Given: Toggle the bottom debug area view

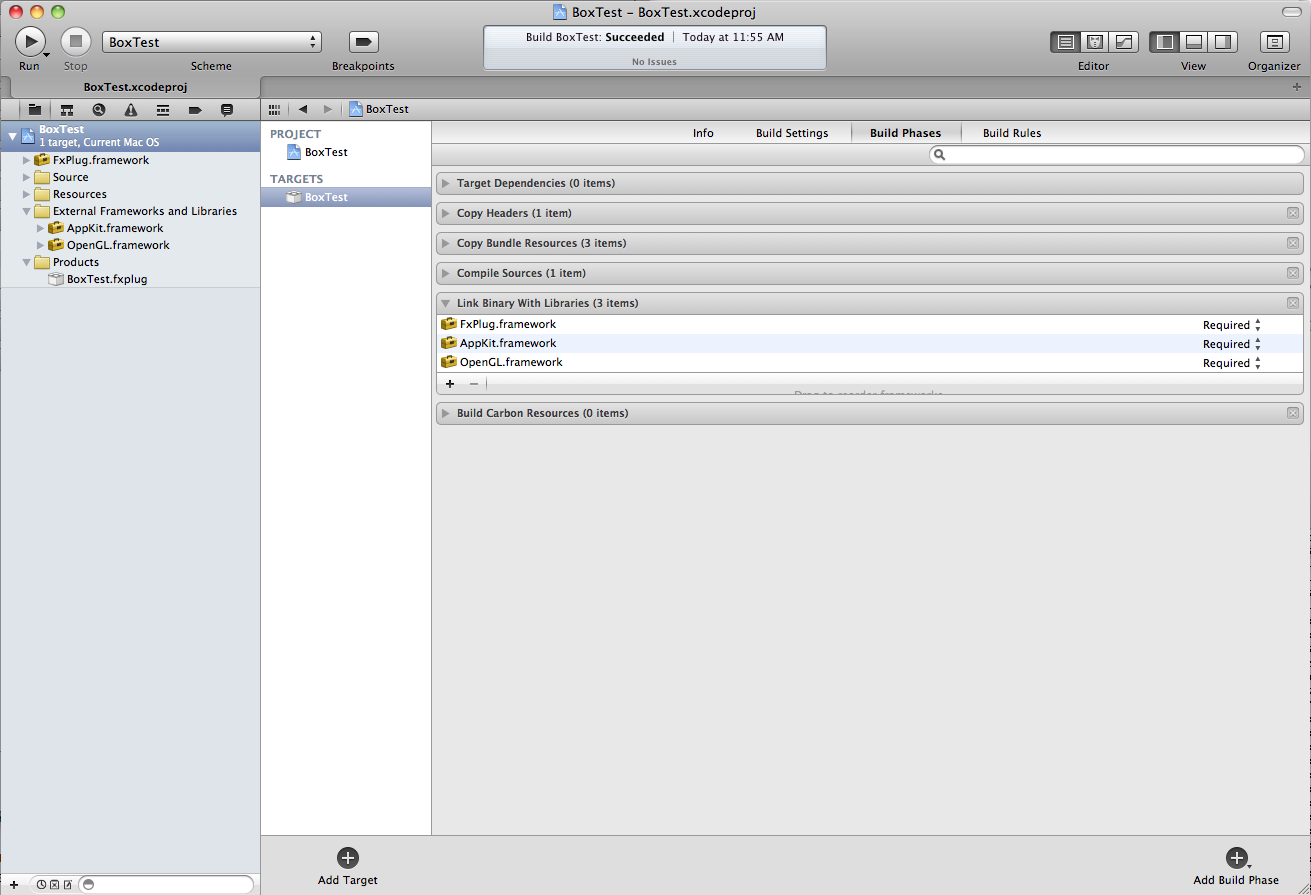Looking at the screenshot, I should 1193,42.
